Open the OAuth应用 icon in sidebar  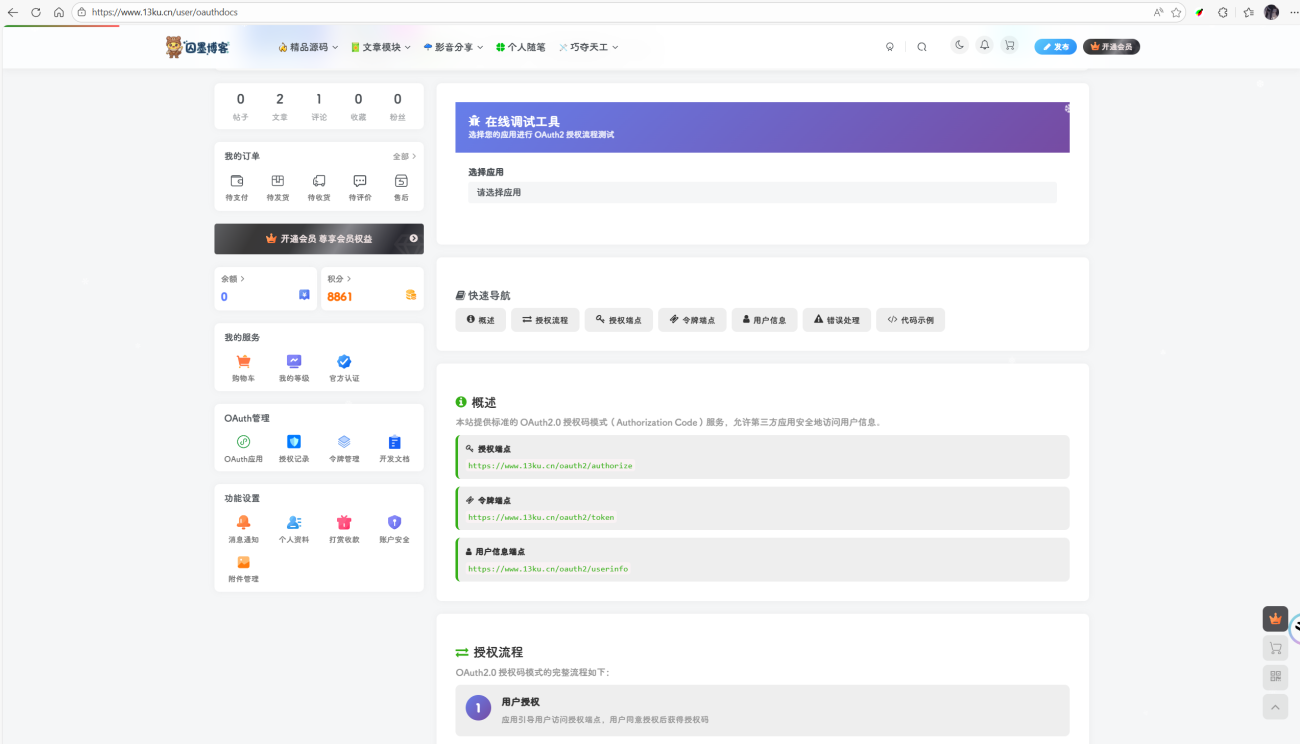[x=243, y=442]
